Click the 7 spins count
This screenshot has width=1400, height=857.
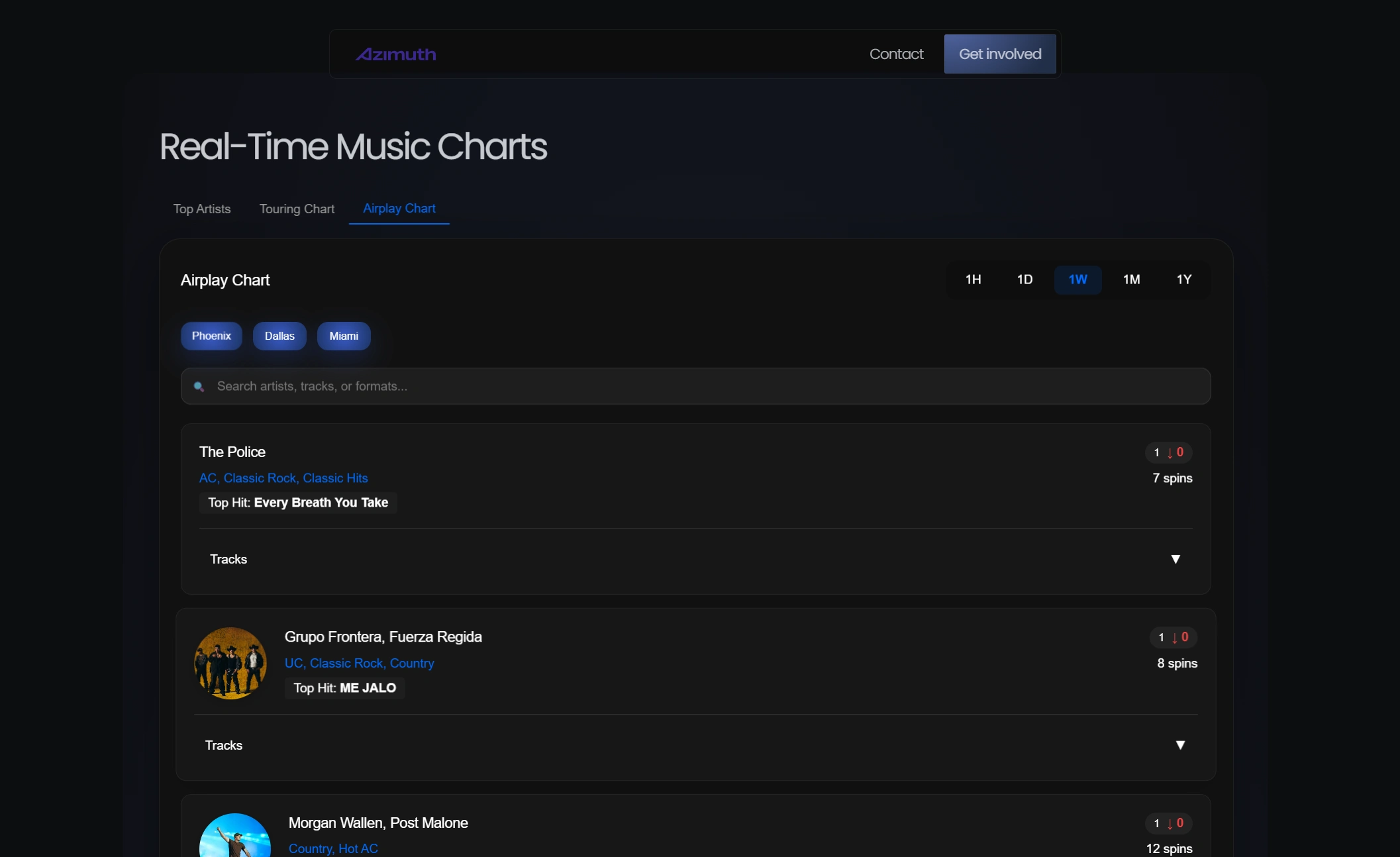(1172, 478)
